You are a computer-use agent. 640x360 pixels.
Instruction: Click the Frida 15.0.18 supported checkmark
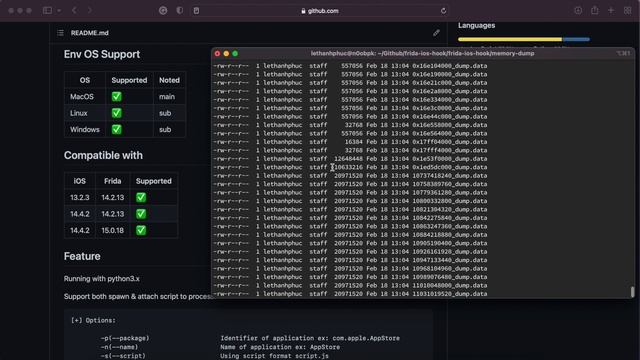coord(141,230)
